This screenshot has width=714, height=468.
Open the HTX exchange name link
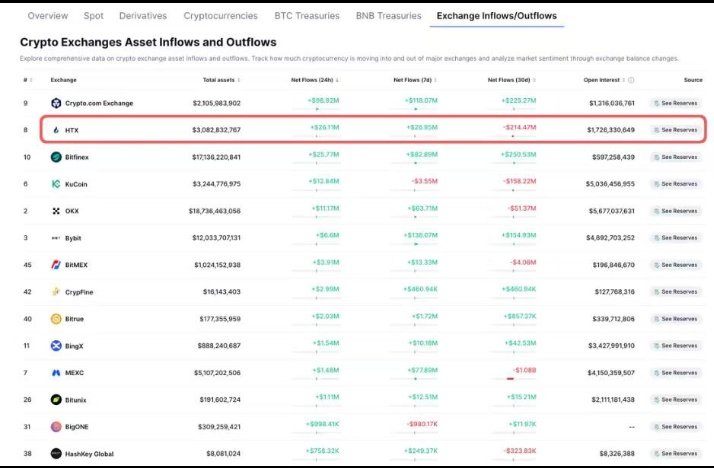coord(71,130)
